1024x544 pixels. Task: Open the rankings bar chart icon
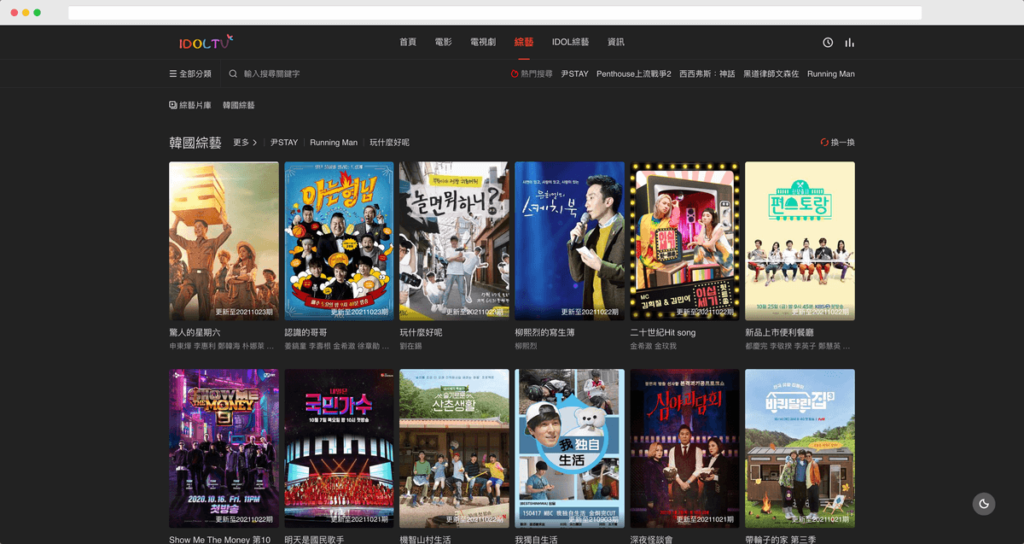pyautogui.click(x=849, y=42)
